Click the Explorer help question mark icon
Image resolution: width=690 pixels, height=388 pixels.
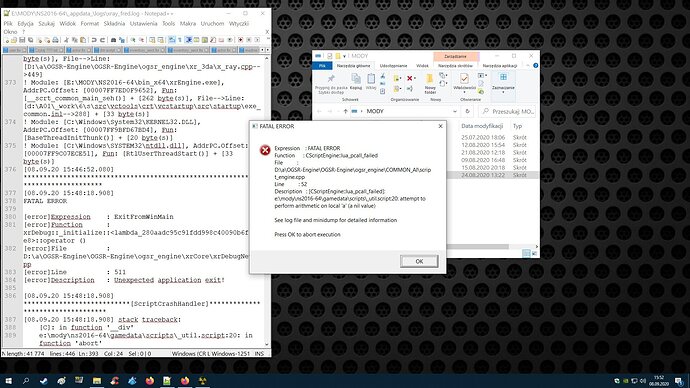(x=536, y=66)
